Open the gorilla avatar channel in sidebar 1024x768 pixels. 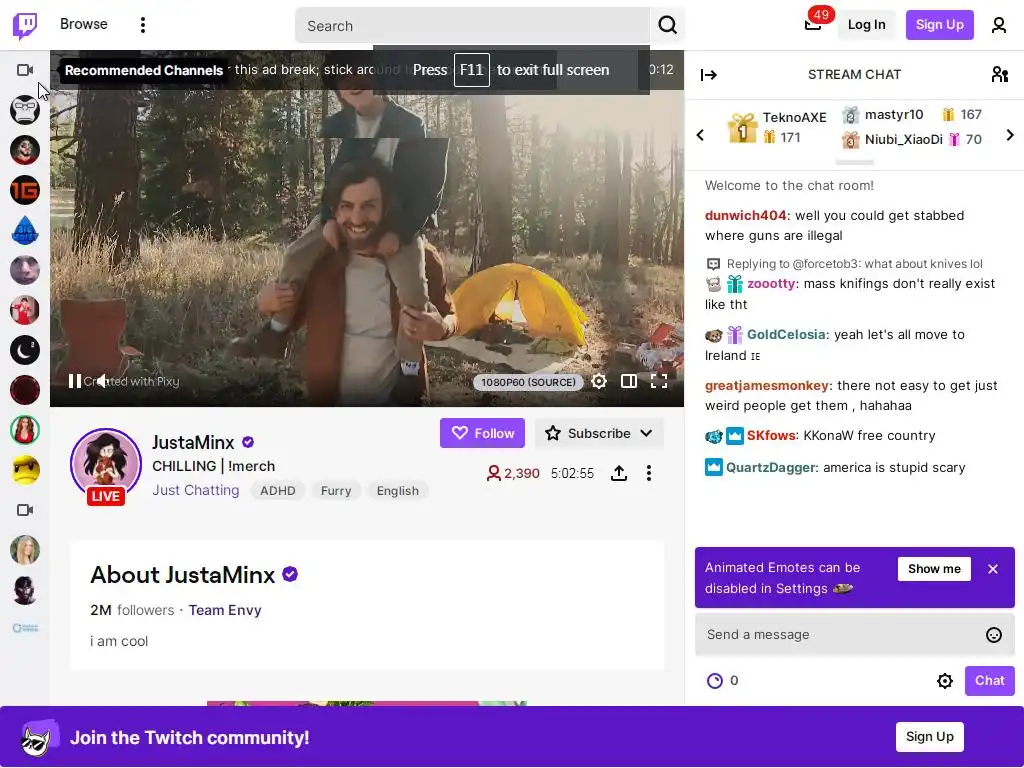[25, 110]
